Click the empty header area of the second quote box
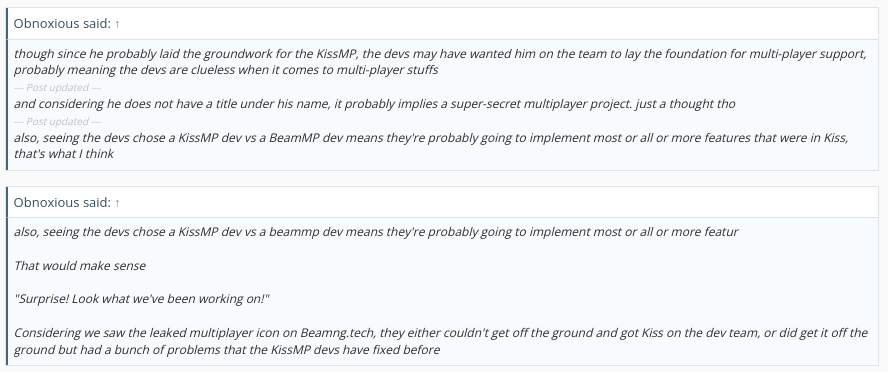 (498, 203)
